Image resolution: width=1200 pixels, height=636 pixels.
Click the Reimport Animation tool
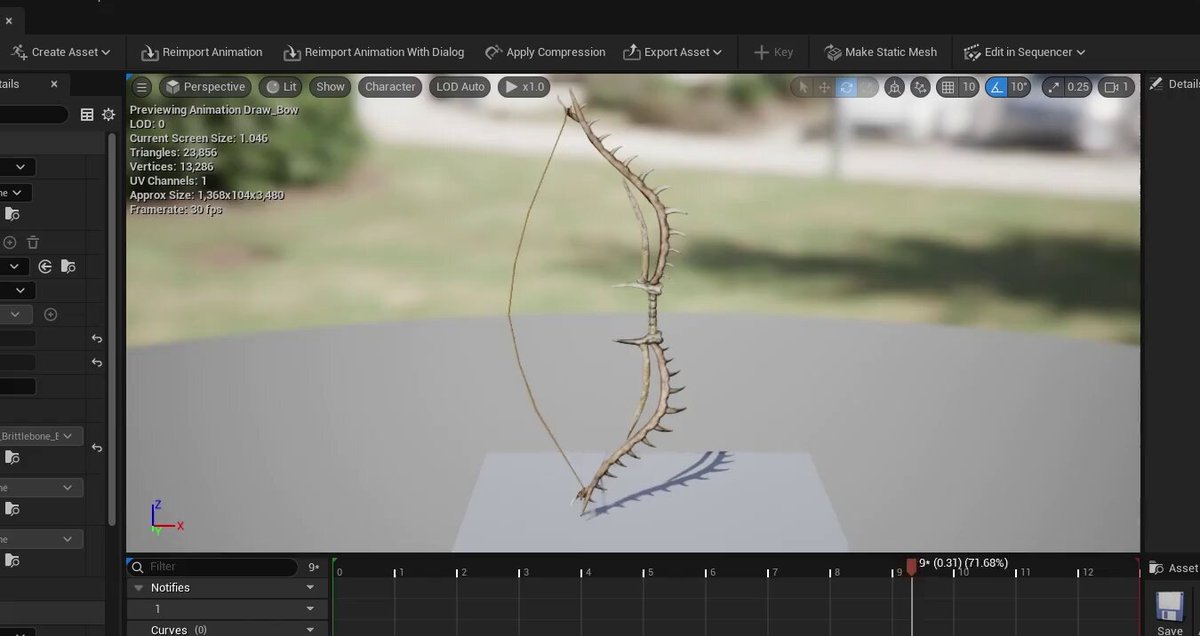(x=201, y=52)
